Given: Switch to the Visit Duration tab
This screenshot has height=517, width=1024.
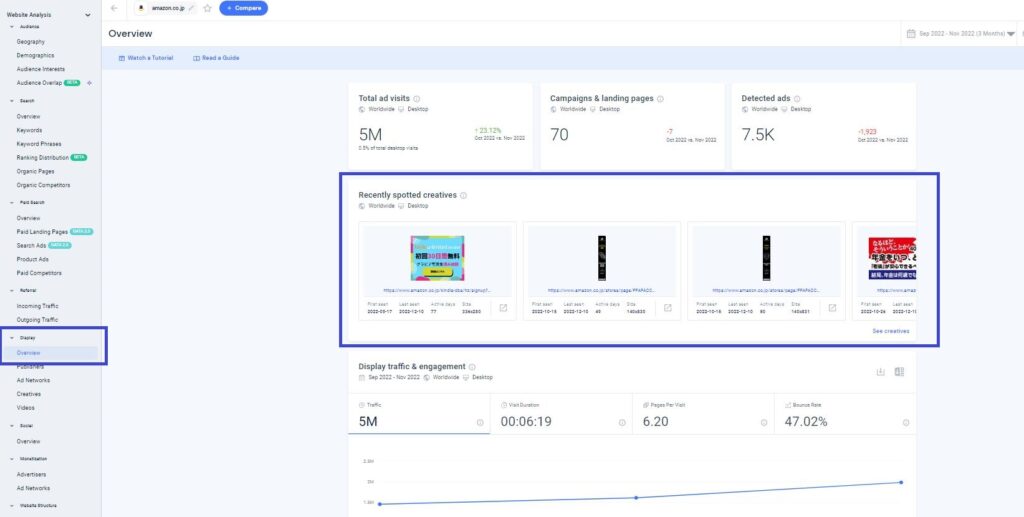Looking at the screenshot, I should click(x=561, y=414).
